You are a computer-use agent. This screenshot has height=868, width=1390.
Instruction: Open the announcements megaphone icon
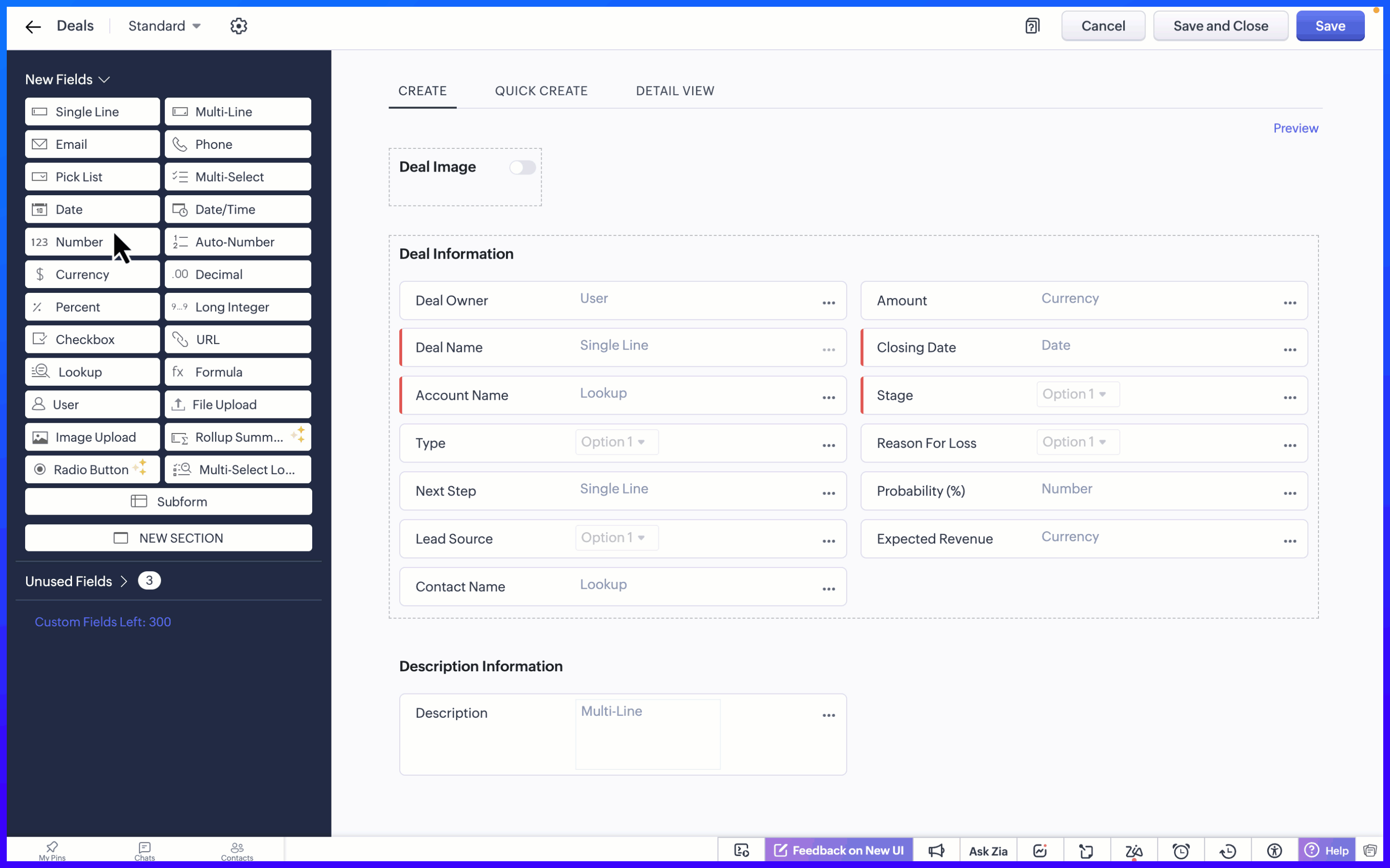tap(936, 850)
